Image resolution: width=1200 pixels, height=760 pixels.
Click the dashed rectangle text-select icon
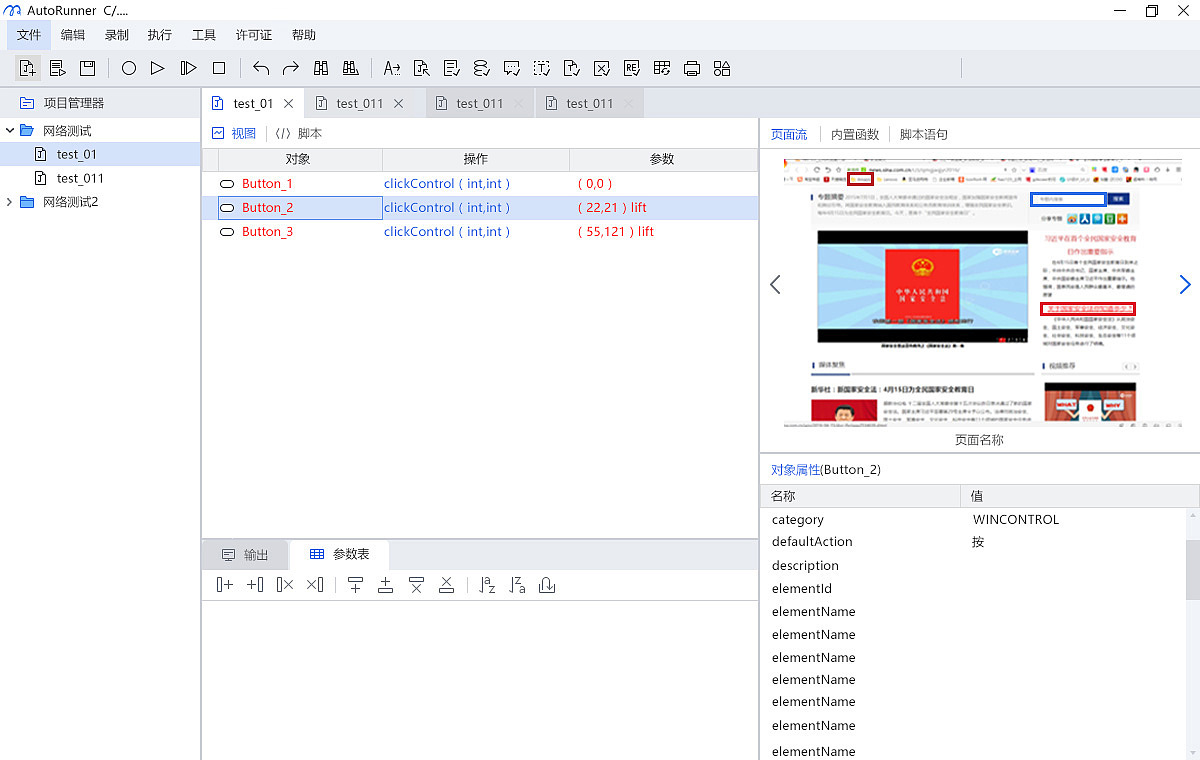point(541,68)
